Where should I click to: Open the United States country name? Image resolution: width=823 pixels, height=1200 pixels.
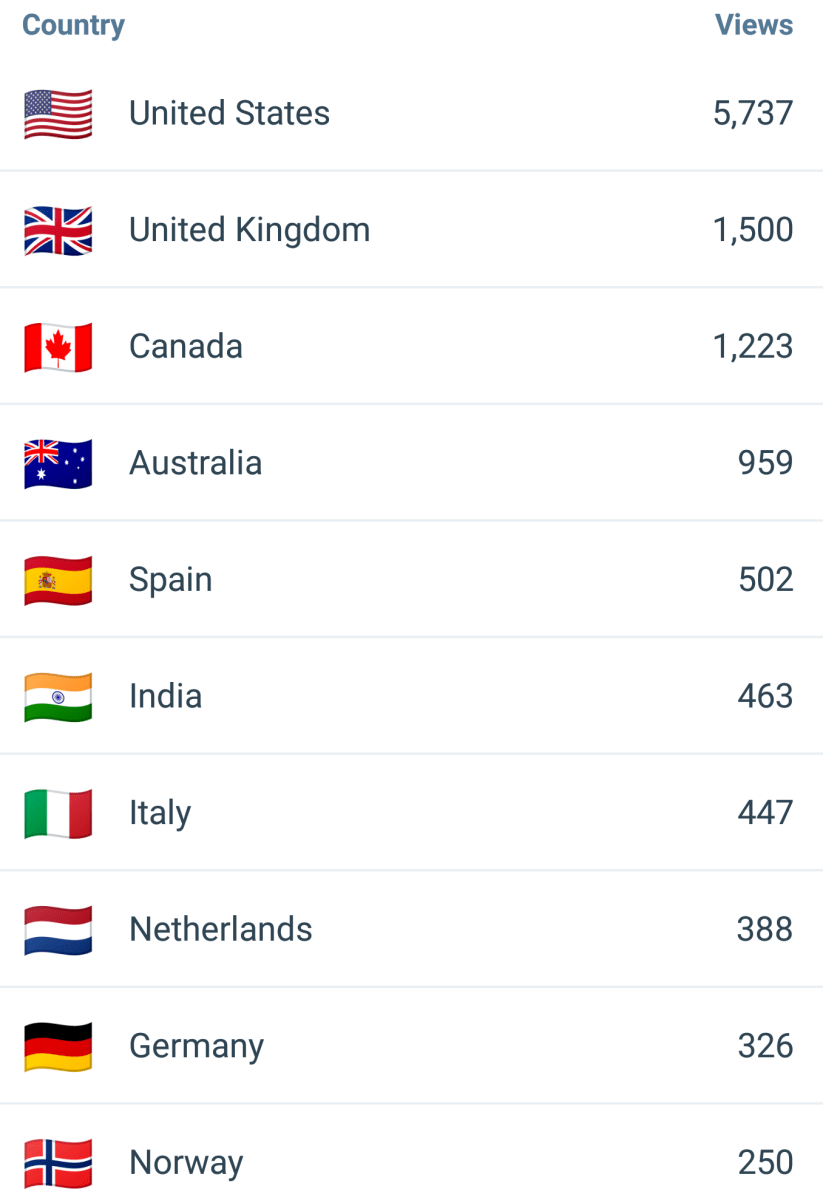(229, 113)
